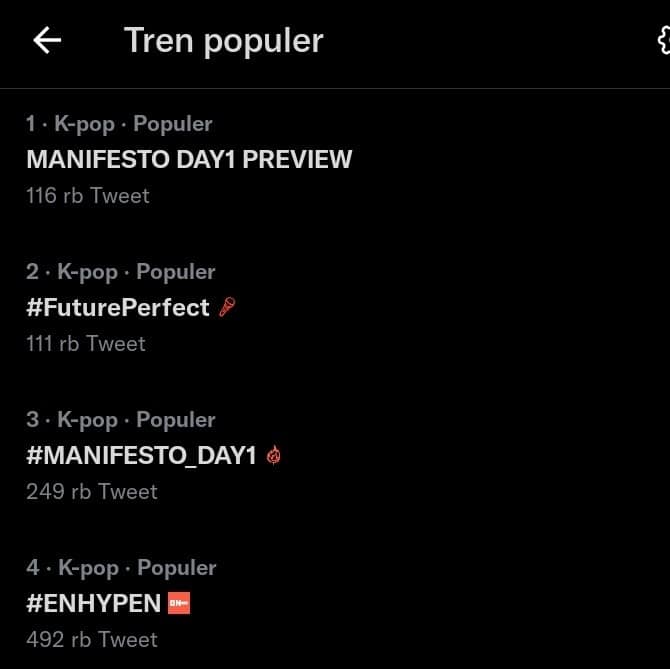The width and height of the screenshot is (670, 669).
Task: Click the "Tren populer" page title
Action: (x=223, y=40)
